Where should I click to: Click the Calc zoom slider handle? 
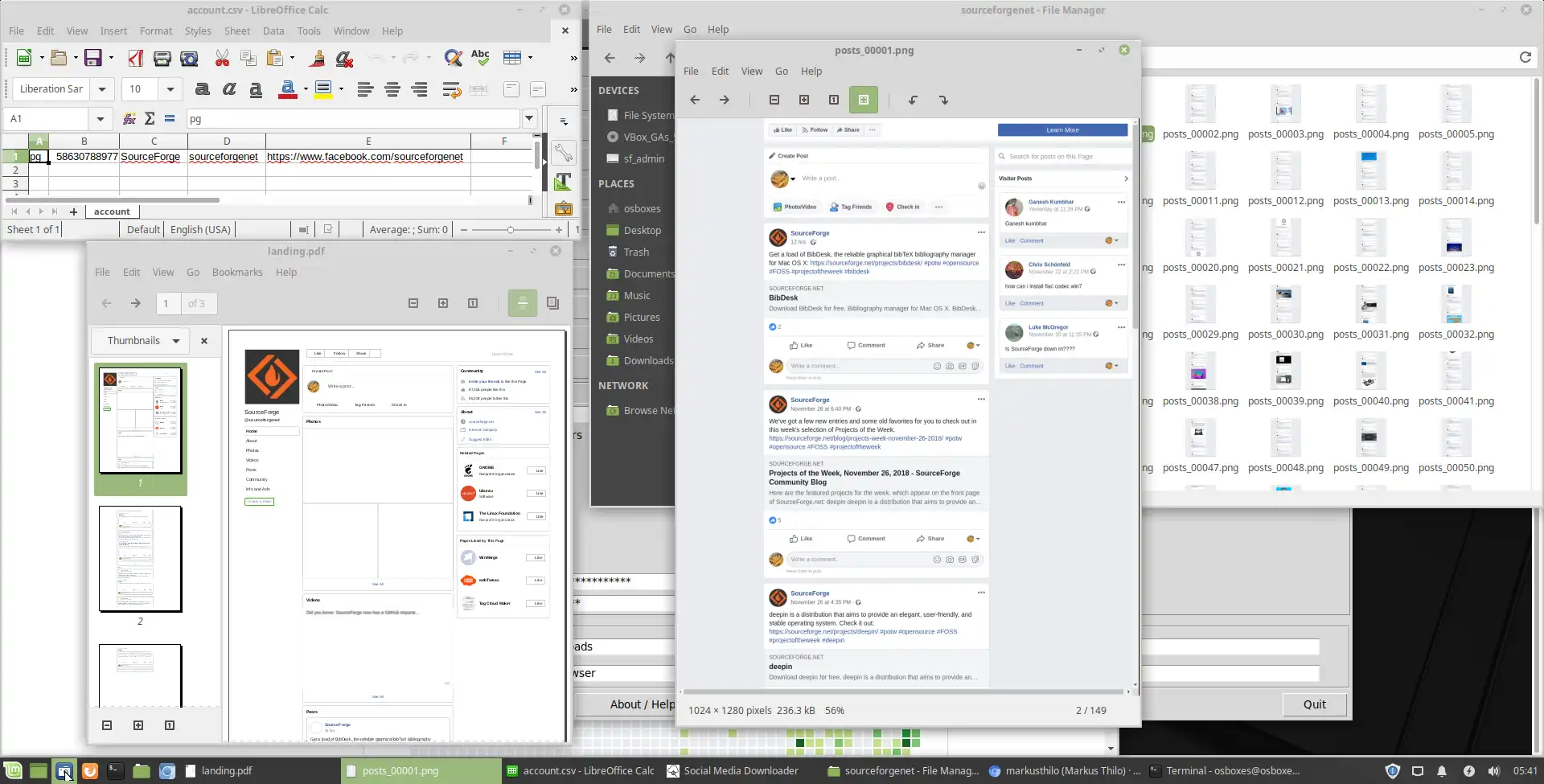point(510,230)
